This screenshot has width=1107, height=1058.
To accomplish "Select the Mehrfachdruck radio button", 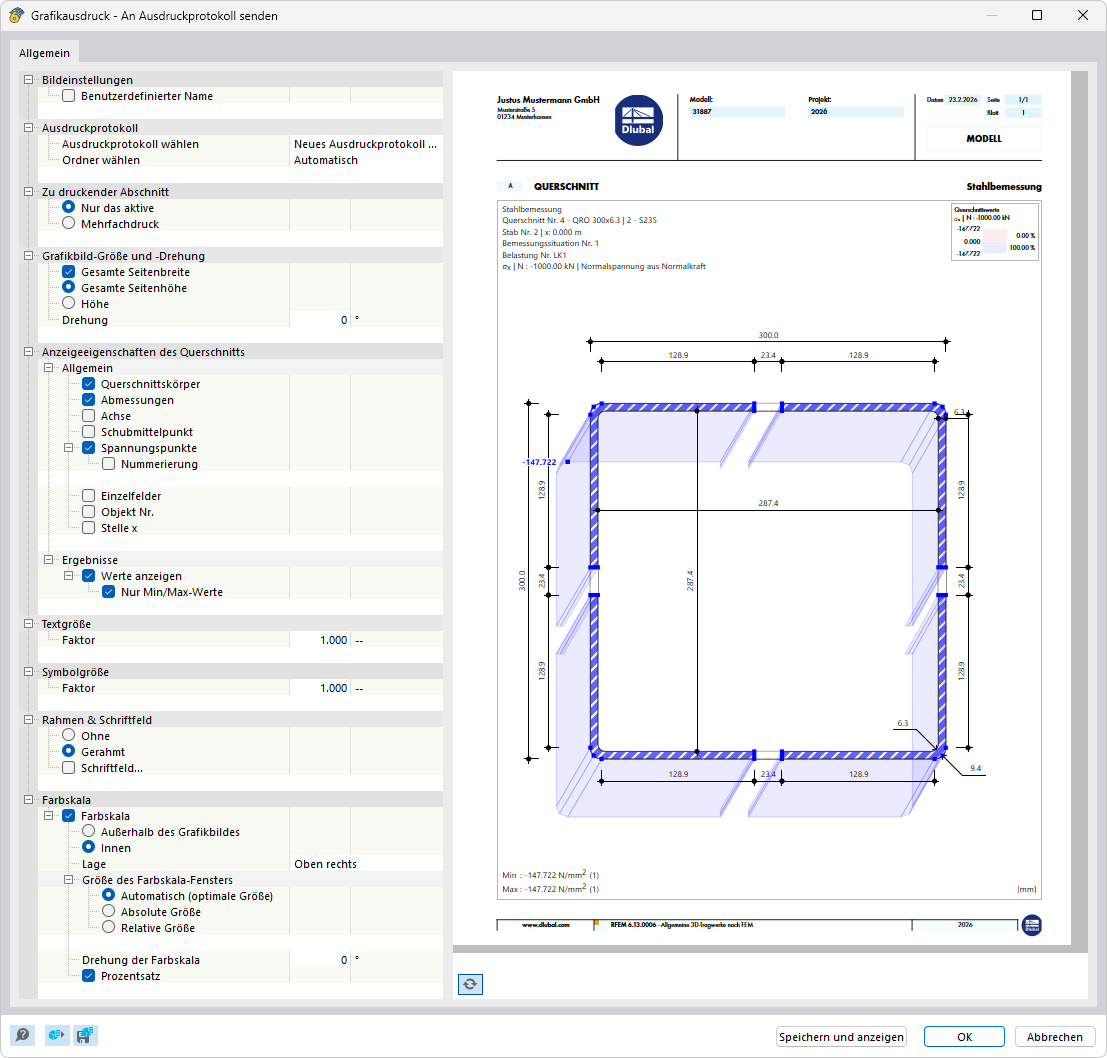I will coord(68,224).
